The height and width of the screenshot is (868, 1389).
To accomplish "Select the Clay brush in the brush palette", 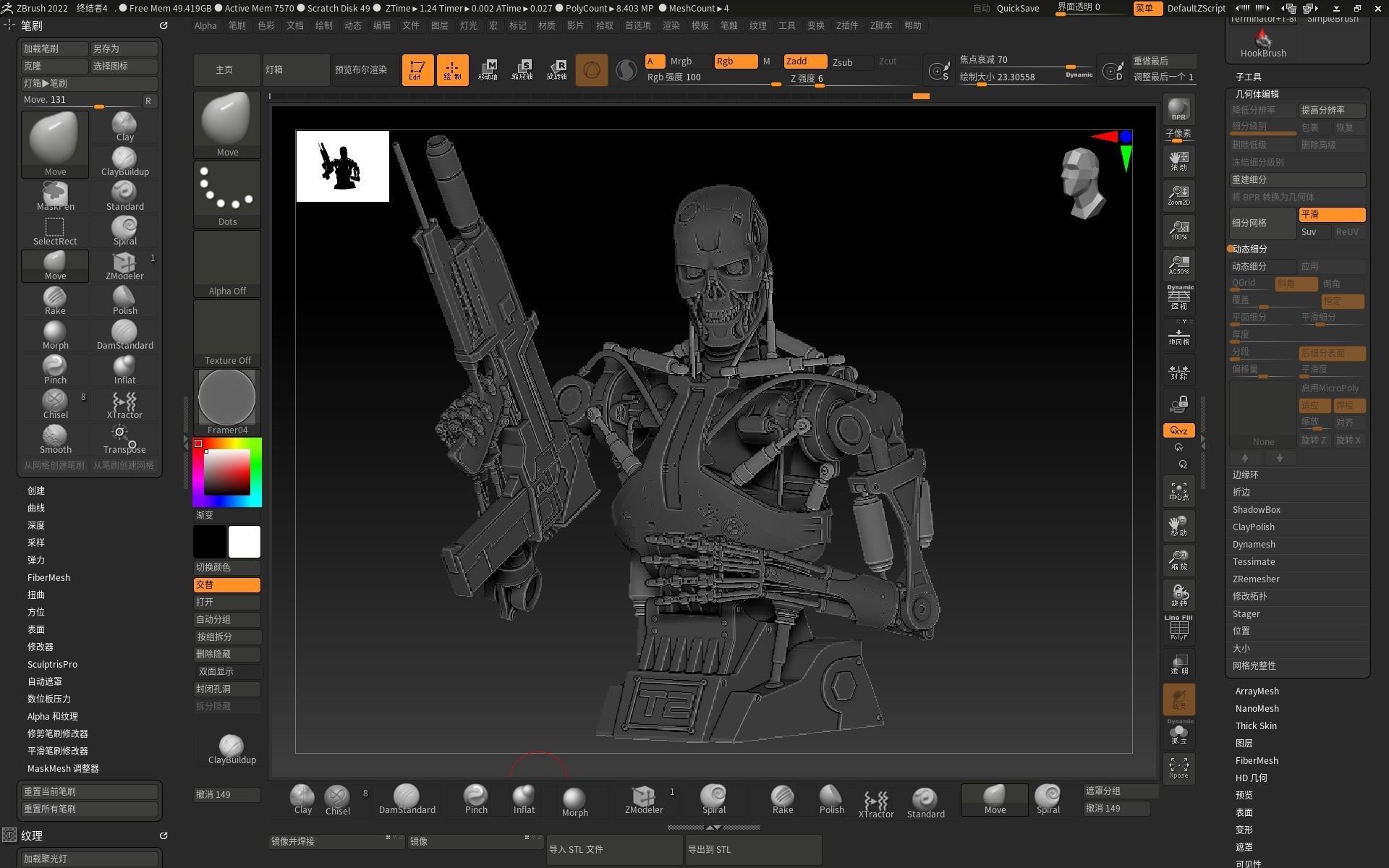I will tap(124, 127).
